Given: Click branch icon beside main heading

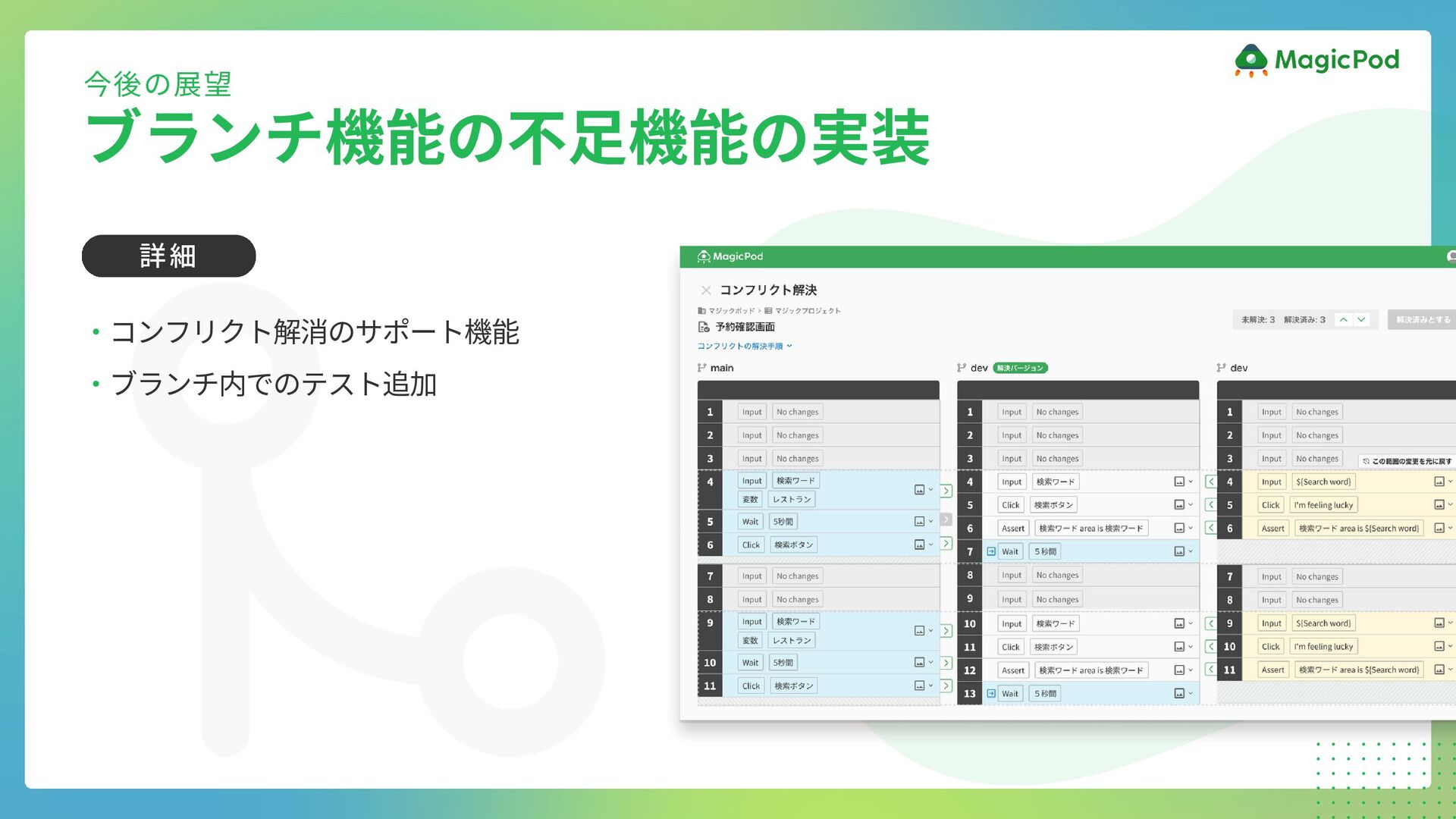Looking at the screenshot, I should [x=701, y=368].
